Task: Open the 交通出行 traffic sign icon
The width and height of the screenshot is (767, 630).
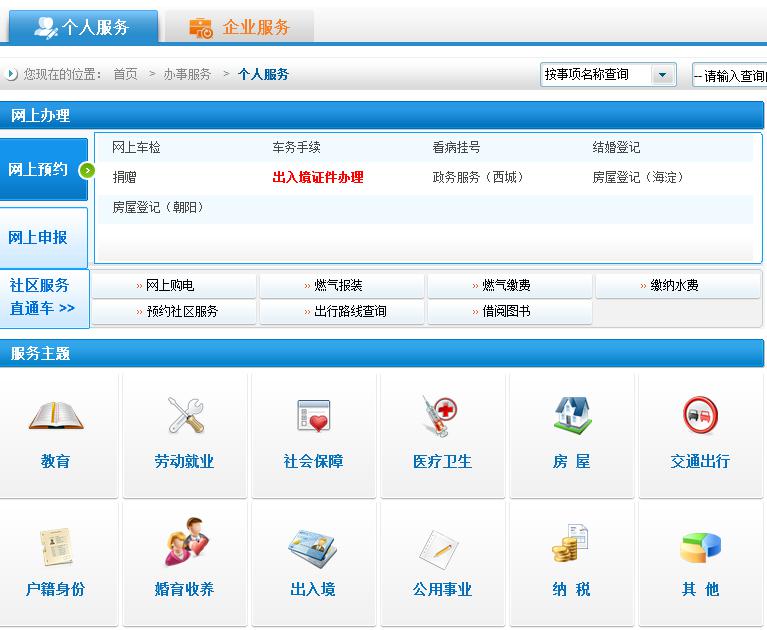Action: point(700,415)
